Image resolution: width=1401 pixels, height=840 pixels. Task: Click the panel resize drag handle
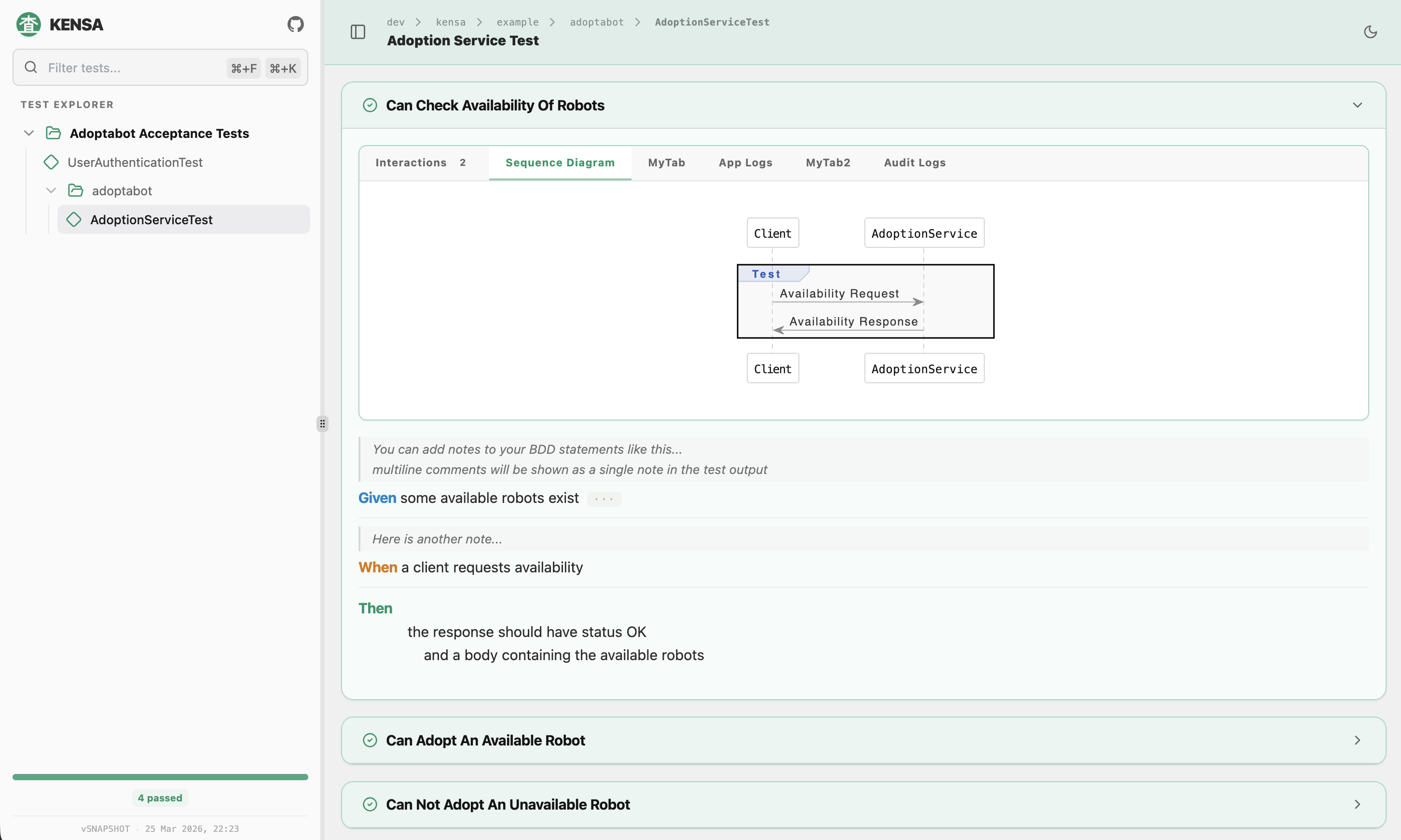(x=322, y=423)
